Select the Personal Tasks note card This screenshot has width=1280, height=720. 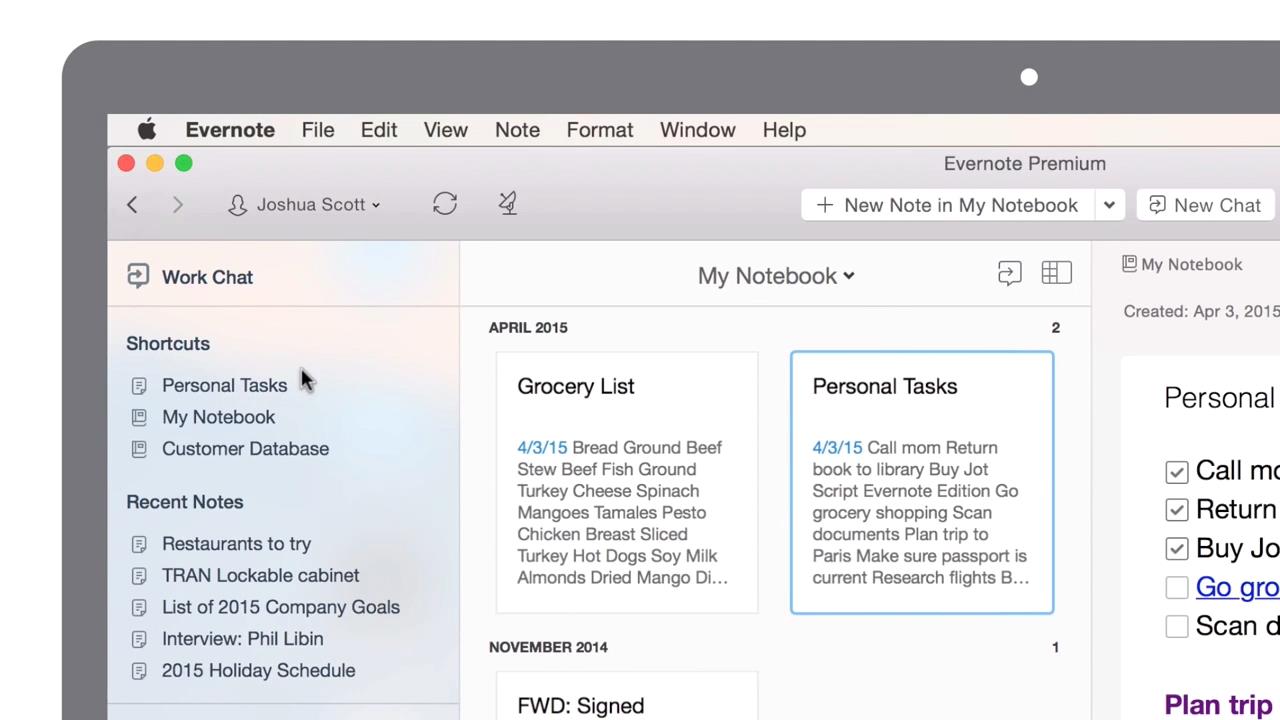tap(922, 482)
